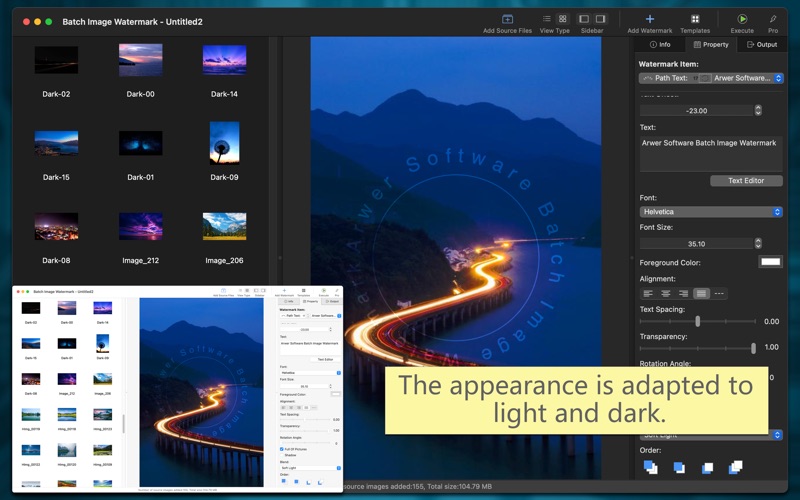Click Add Source Files in light-mode window toolbar

223,290
